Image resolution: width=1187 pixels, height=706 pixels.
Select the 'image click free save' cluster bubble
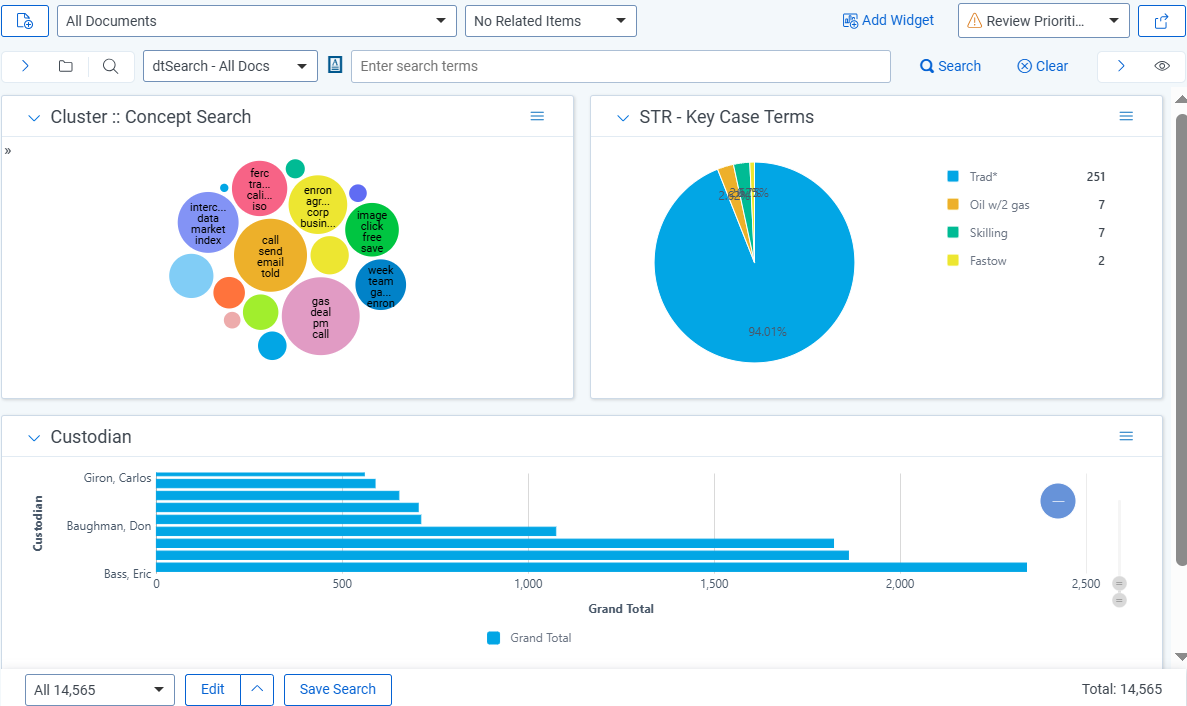[x=372, y=230]
